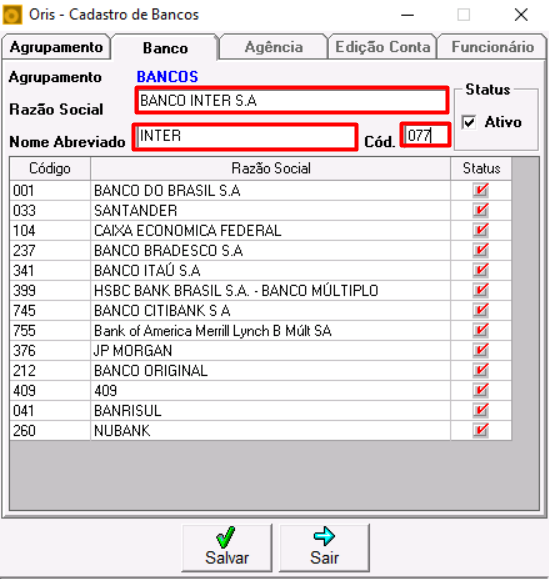Toggle status check for BANCO BRADESCO S.A
The image size is (549, 579).
[x=481, y=250]
